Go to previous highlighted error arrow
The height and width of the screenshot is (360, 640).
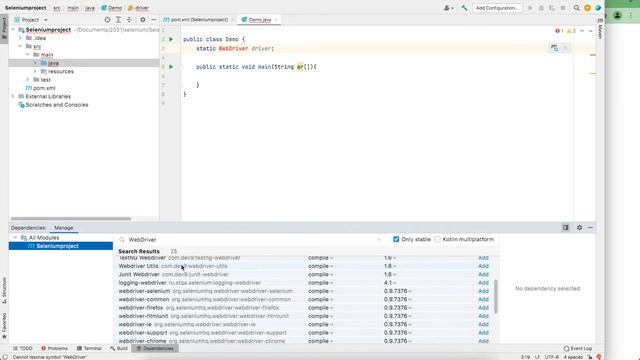click(x=582, y=31)
